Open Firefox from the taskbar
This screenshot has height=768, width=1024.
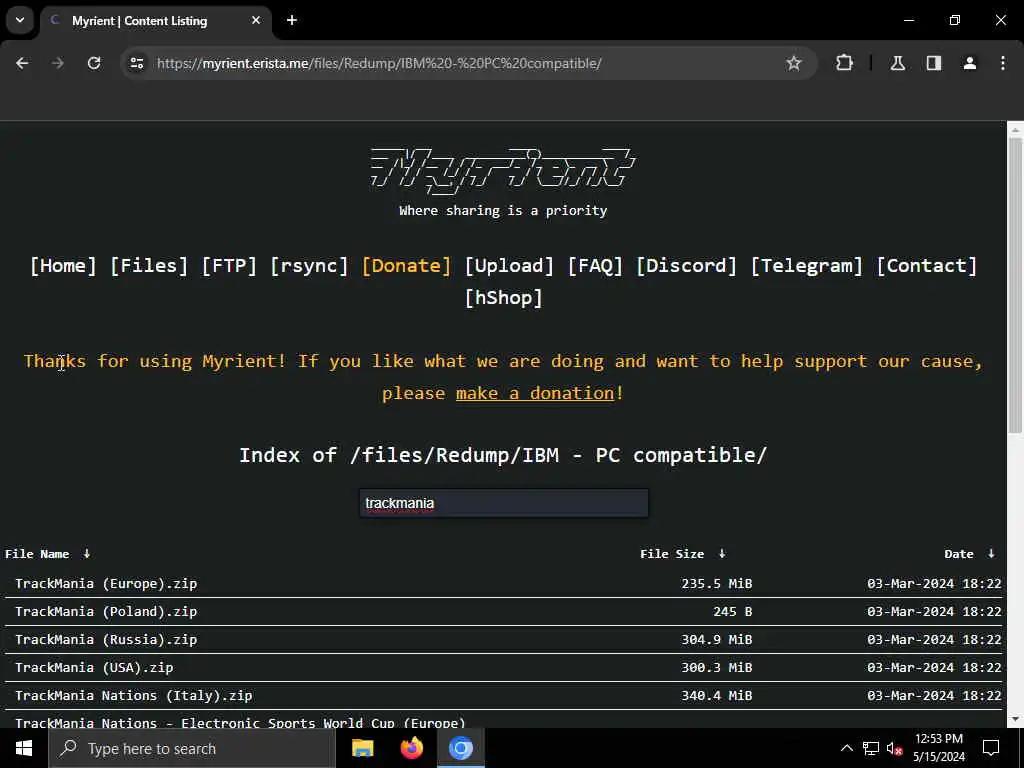pos(411,748)
